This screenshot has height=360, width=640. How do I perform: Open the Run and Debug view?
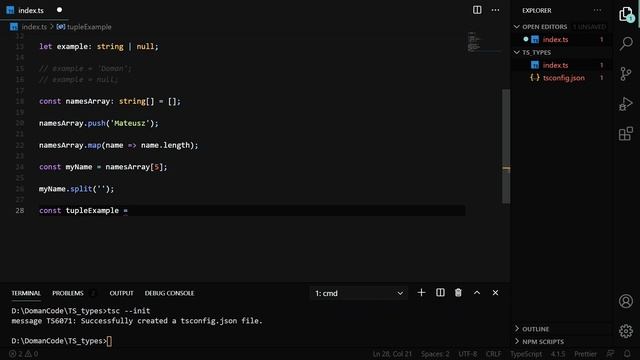click(x=626, y=104)
